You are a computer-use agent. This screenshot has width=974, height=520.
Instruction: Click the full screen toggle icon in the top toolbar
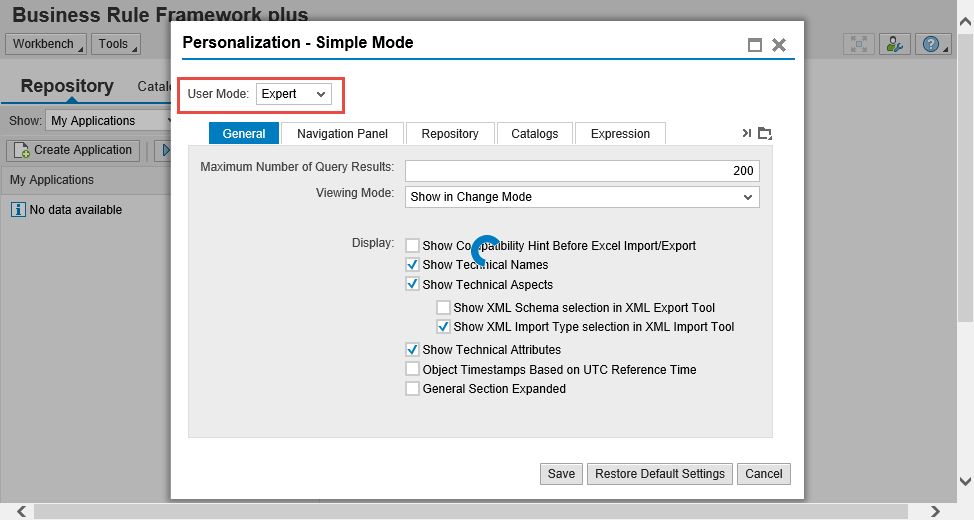[859, 44]
